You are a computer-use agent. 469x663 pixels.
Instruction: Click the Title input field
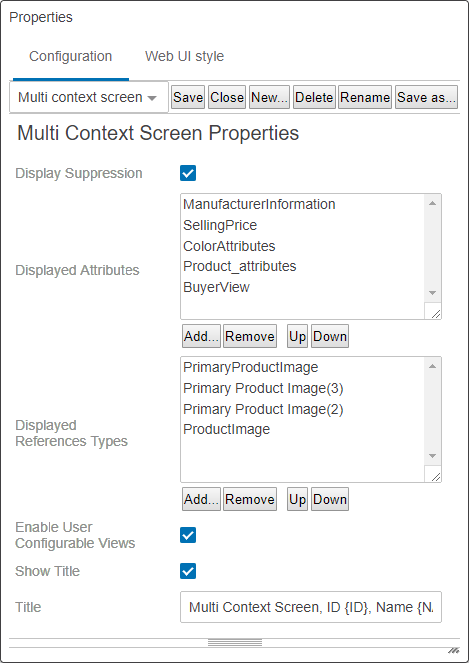[x=311, y=607]
